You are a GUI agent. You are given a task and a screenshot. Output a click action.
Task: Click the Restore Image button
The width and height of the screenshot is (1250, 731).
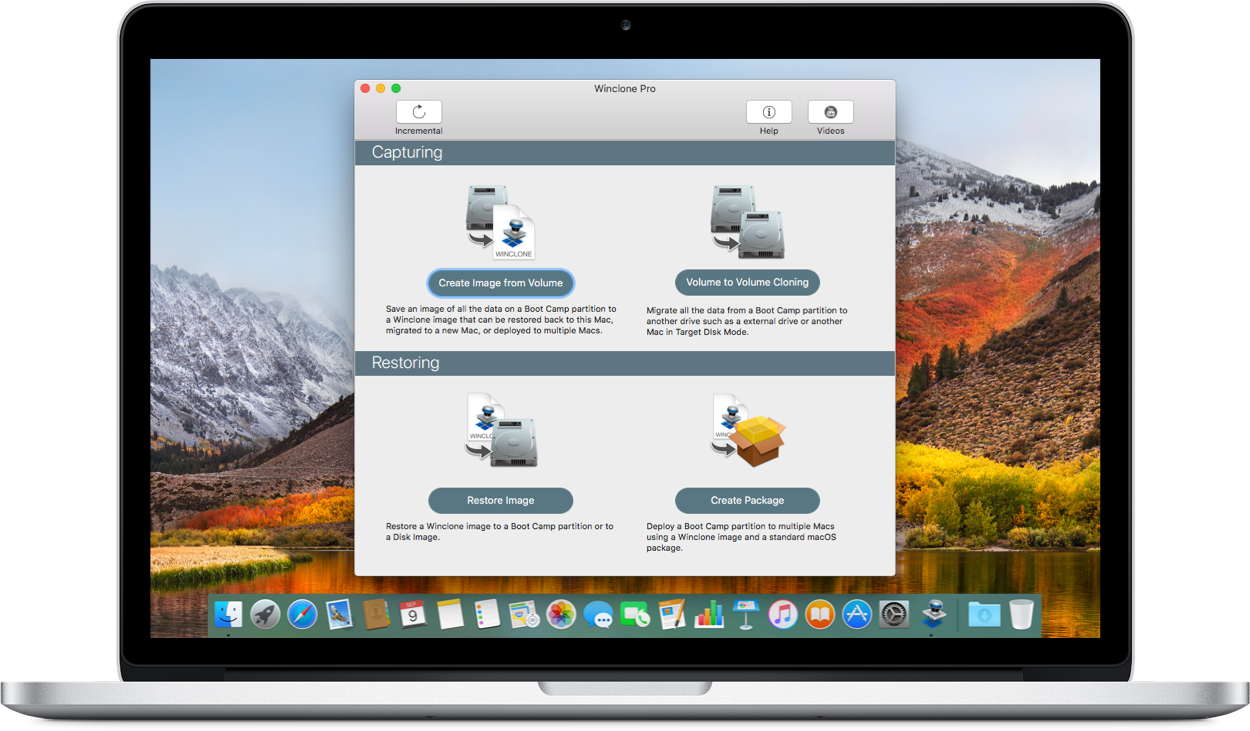[501, 500]
